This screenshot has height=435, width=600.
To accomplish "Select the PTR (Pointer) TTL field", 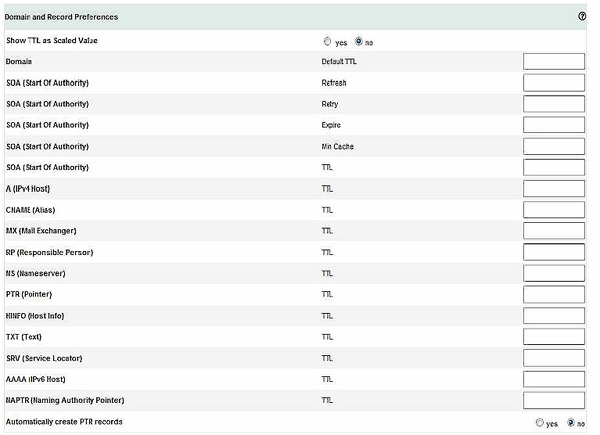I will pyautogui.click(x=554, y=294).
